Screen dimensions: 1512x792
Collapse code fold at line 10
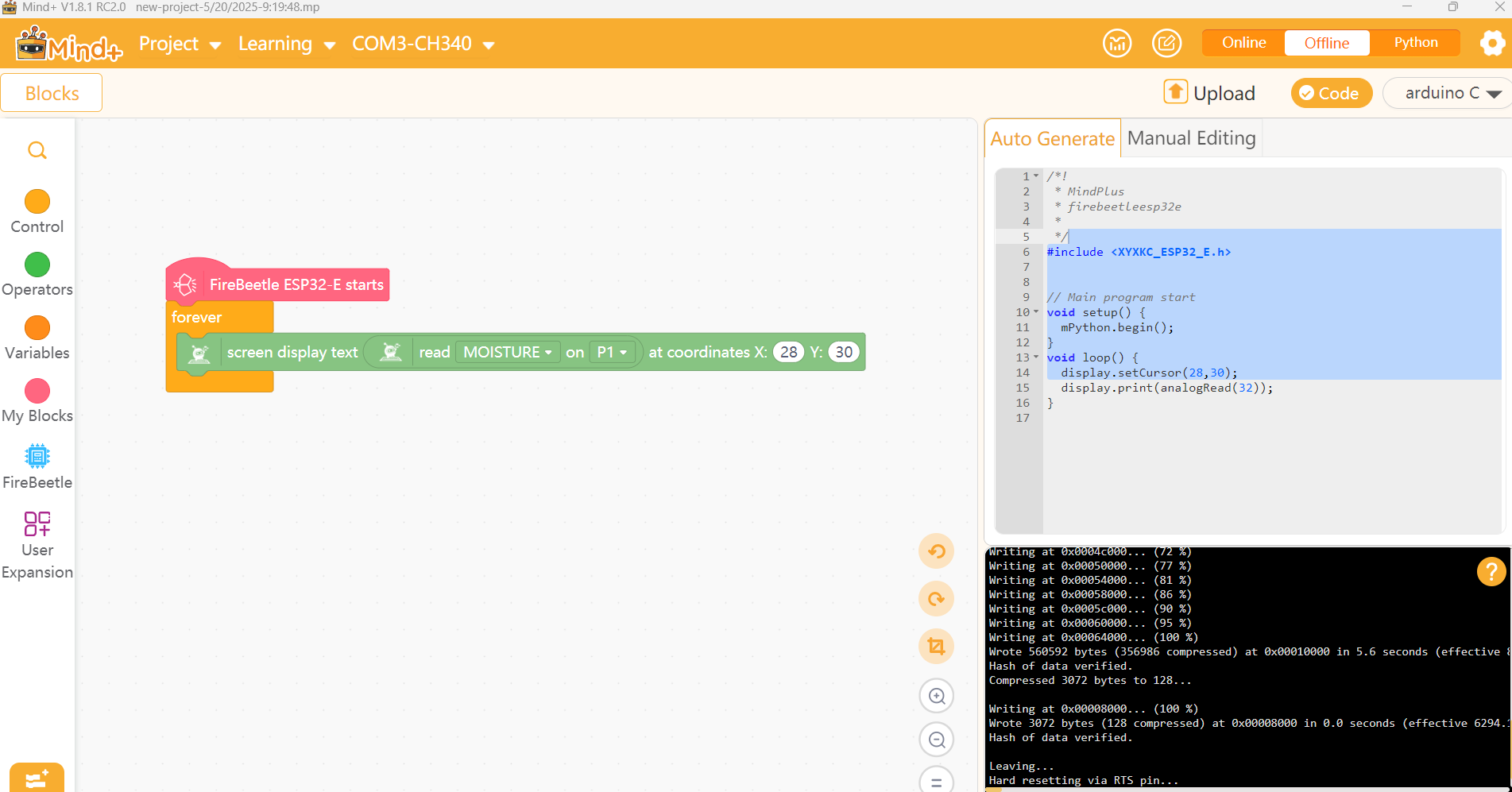click(x=1036, y=312)
